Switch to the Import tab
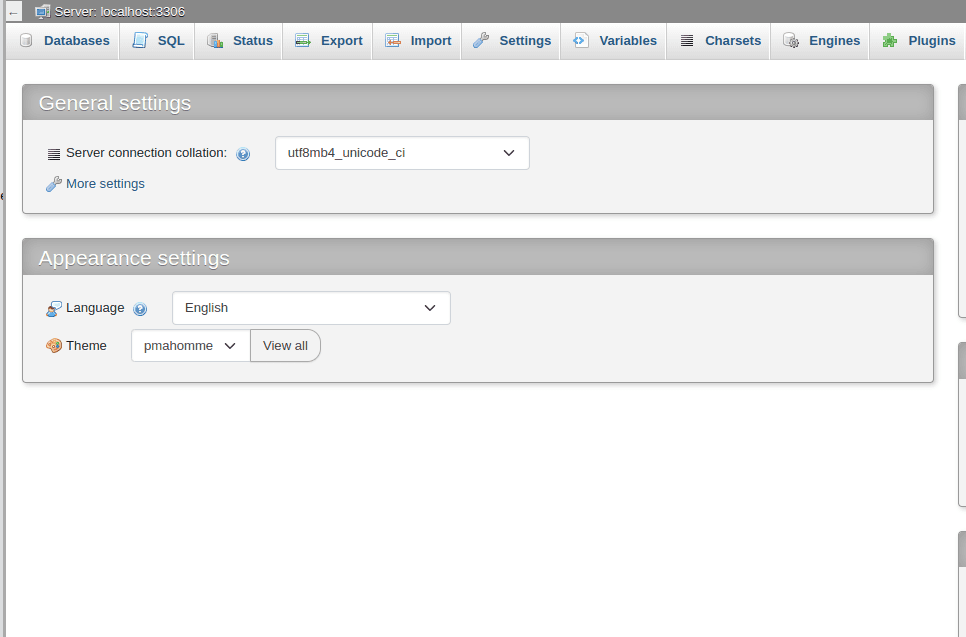Viewport: 966px width, 637px height. (x=418, y=41)
